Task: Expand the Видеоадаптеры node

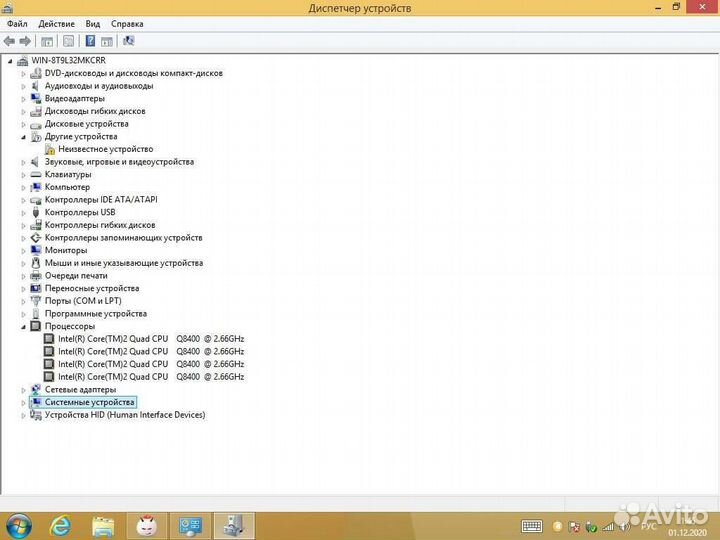Action: pyautogui.click(x=23, y=99)
